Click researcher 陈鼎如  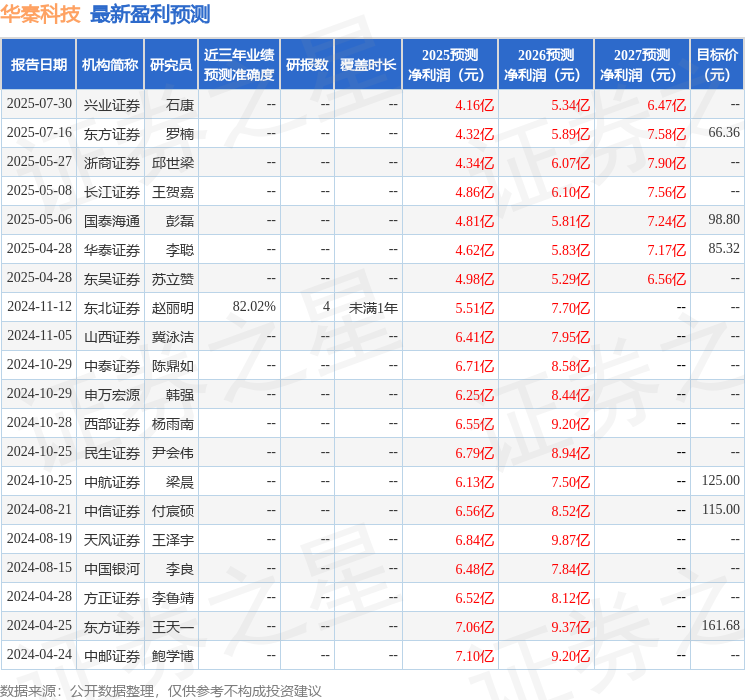point(173,366)
